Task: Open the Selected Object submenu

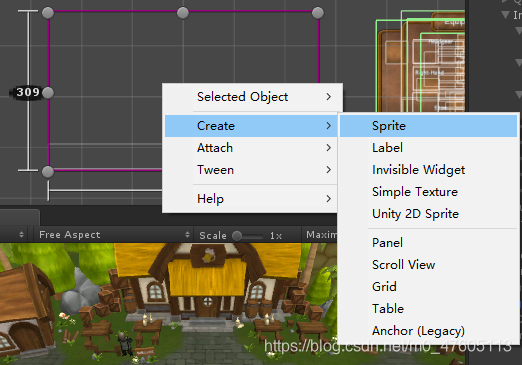Action: [x=252, y=97]
